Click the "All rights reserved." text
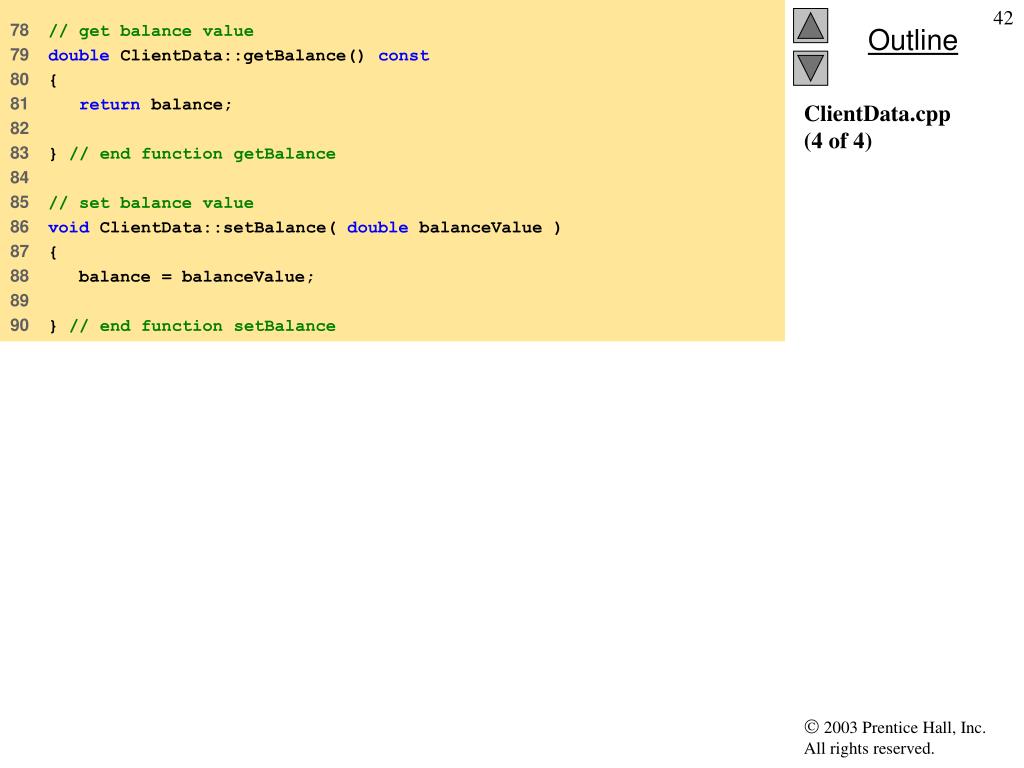The image size is (1024, 768). pyautogui.click(x=869, y=748)
